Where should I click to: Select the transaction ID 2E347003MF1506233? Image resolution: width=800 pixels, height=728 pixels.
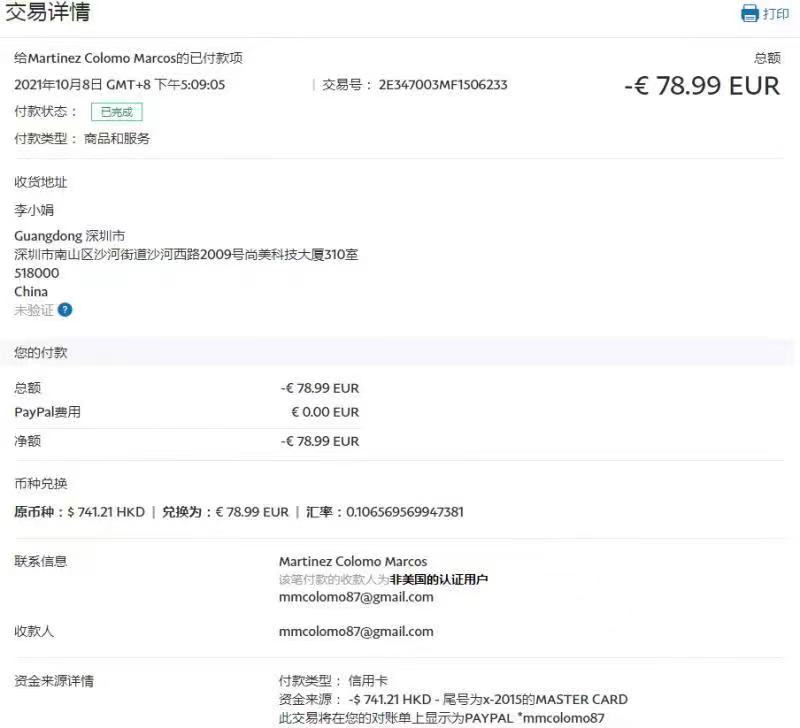443,85
